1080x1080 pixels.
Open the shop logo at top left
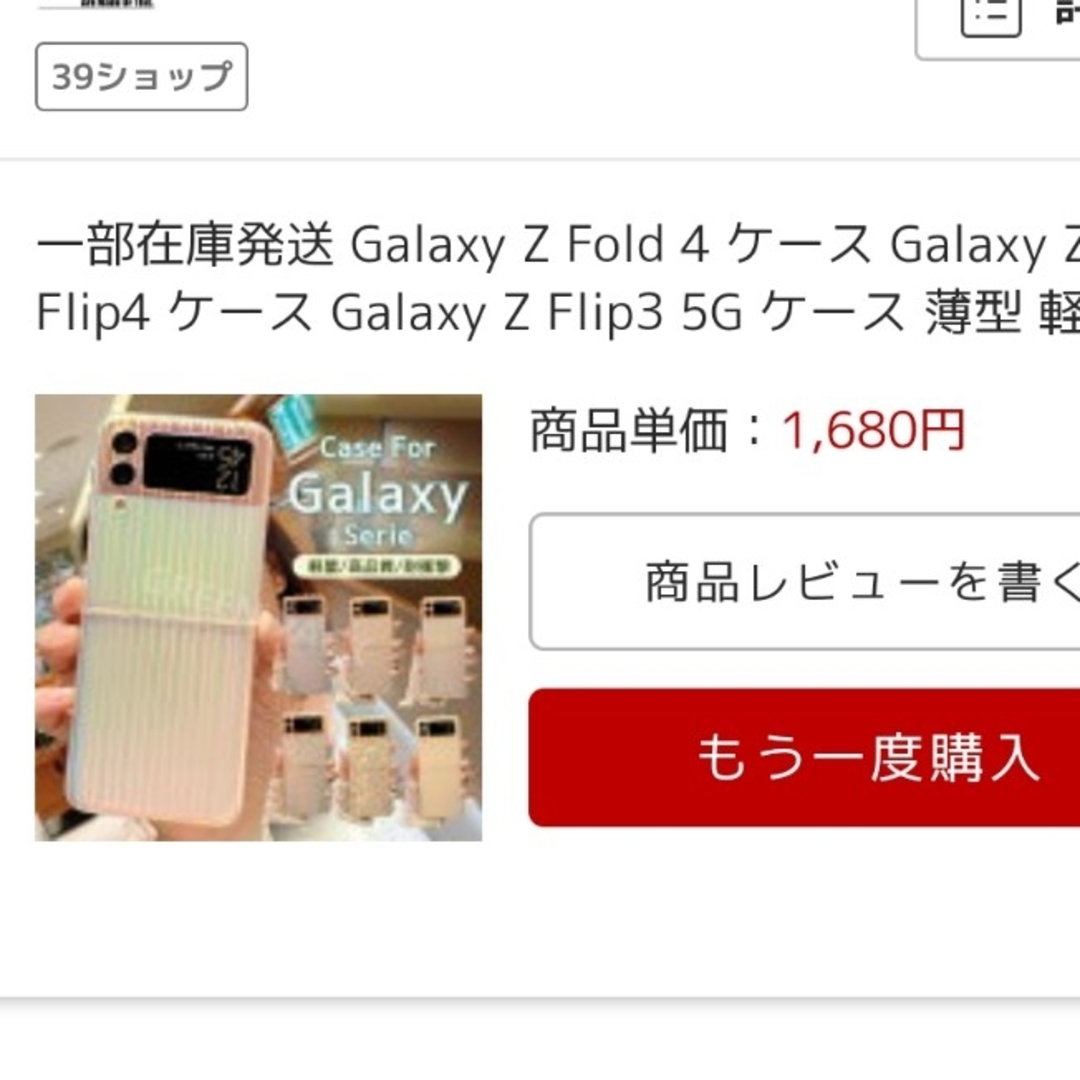pos(97,4)
